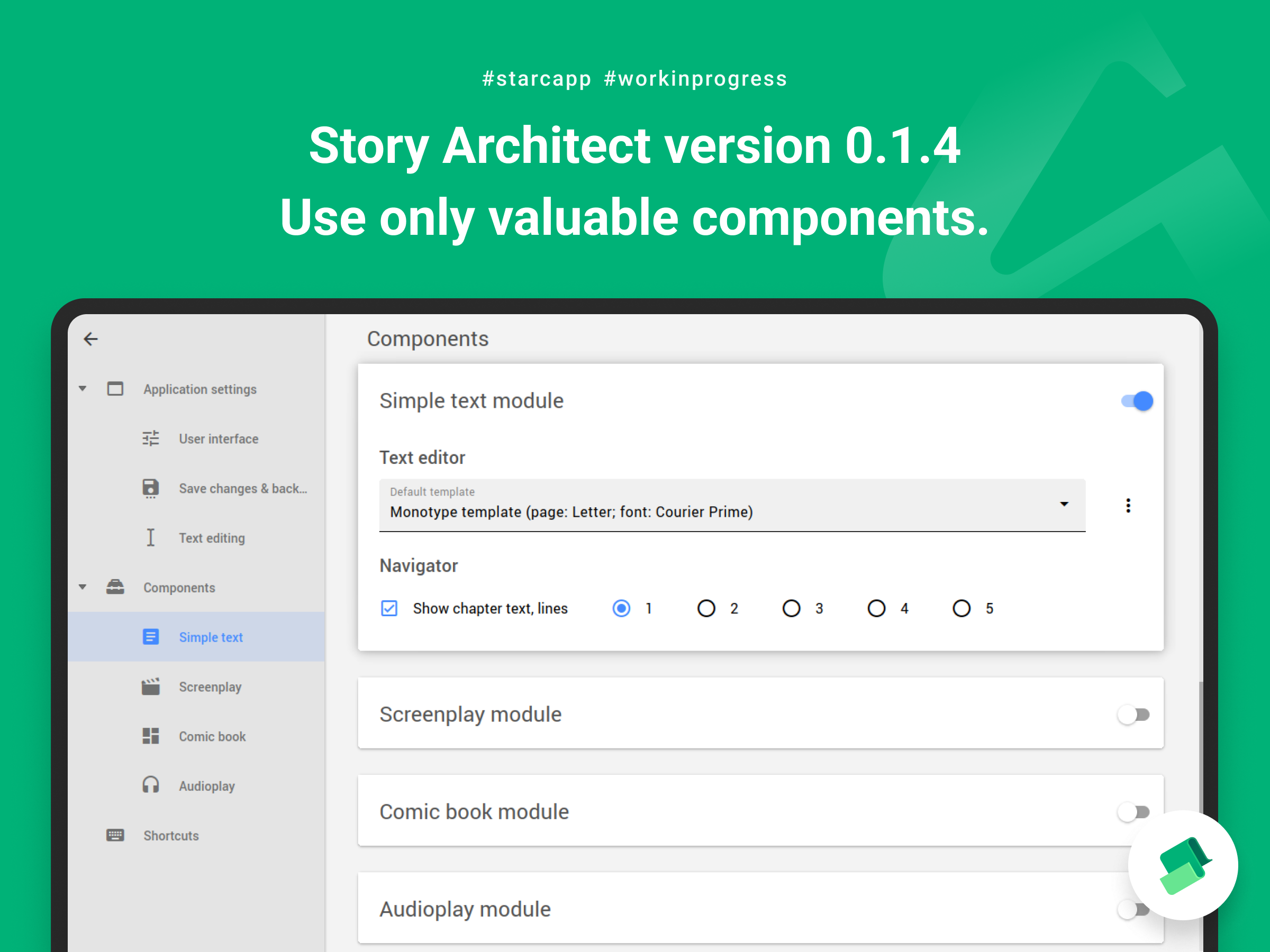This screenshot has height=952, width=1270.
Task: Click the Components toolbox icon
Action: tap(115, 587)
